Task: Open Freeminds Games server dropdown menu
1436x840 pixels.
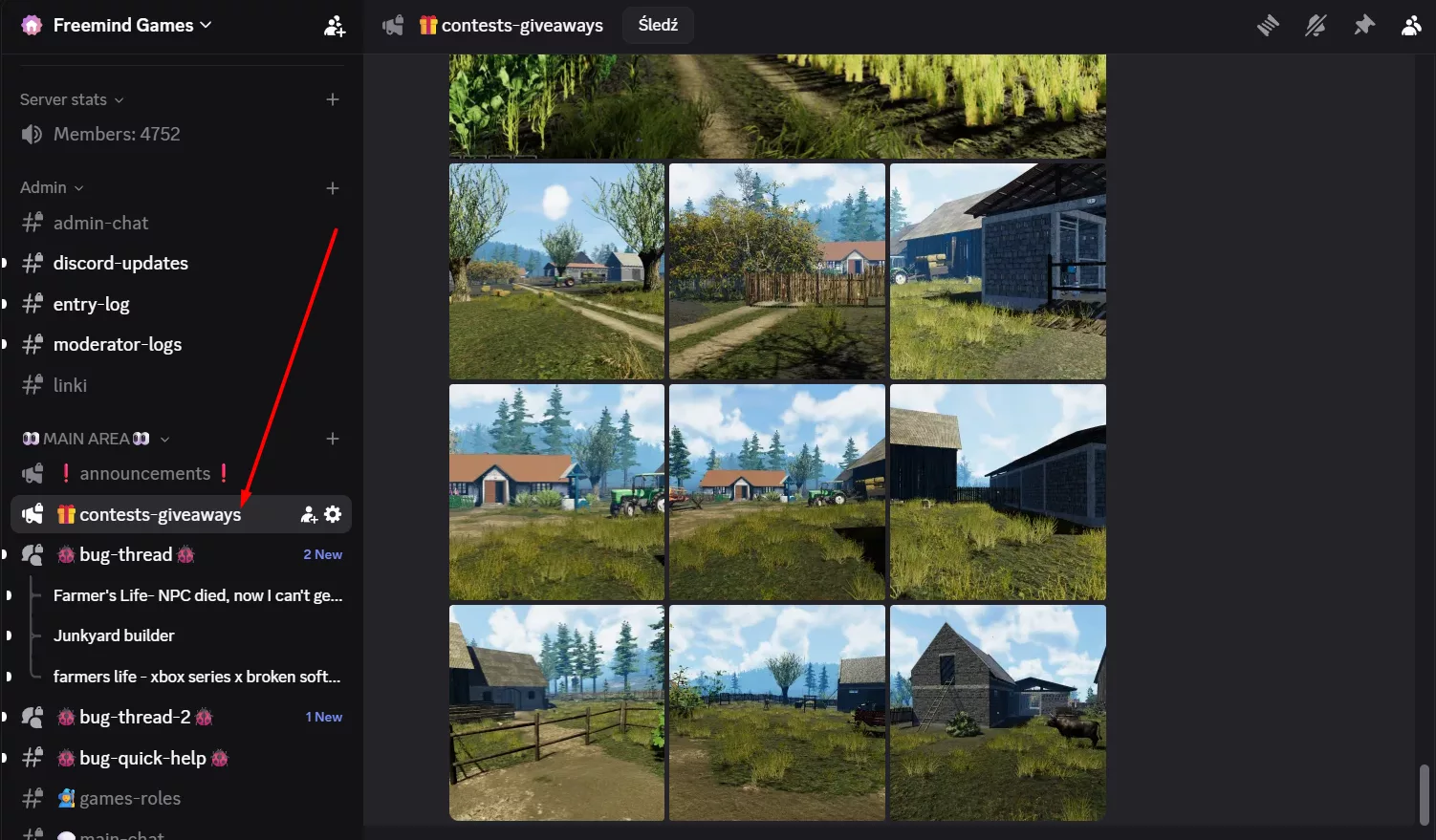Action: pos(132,26)
